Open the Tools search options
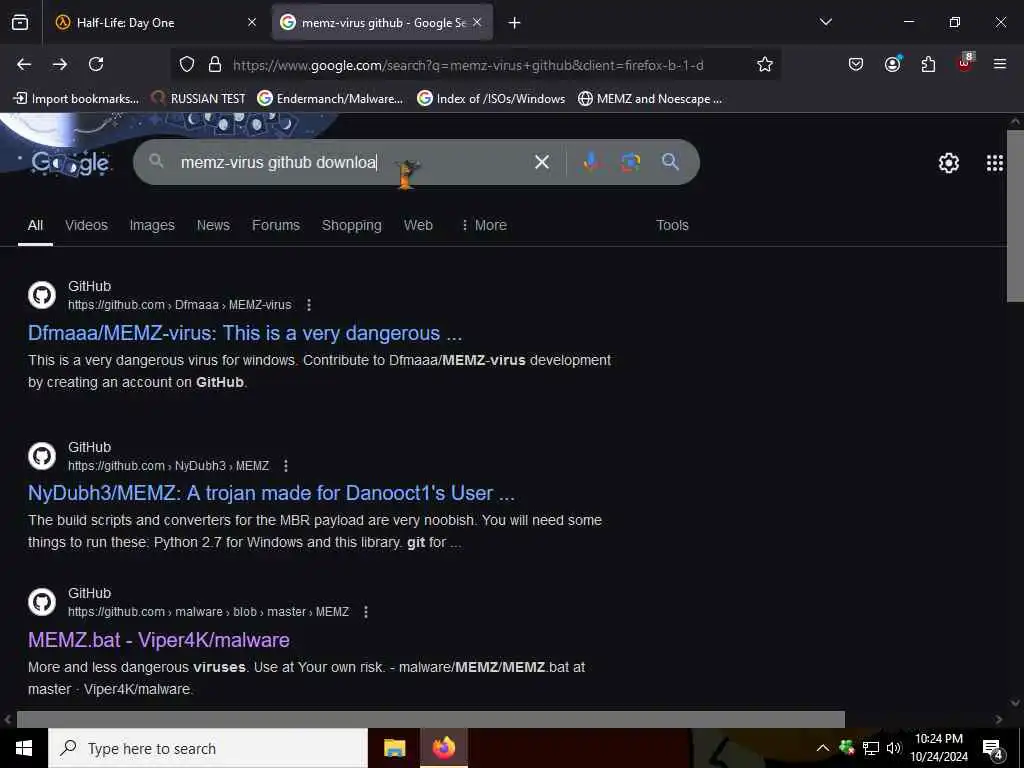 click(672, 225)
